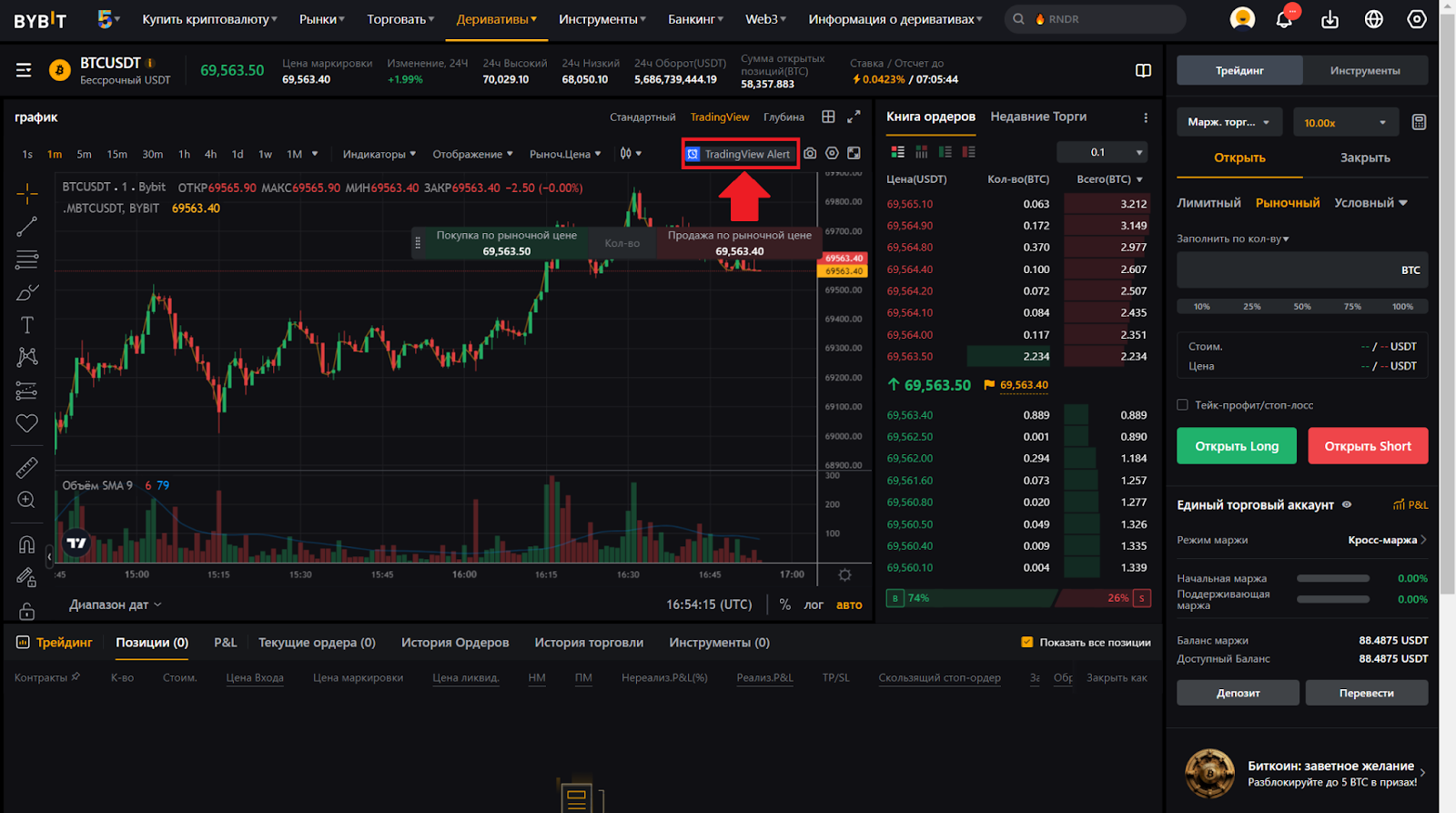Viewport: 1456px width, 813px height.
Task: Select the zoom in tool
Action: (27, 500)
